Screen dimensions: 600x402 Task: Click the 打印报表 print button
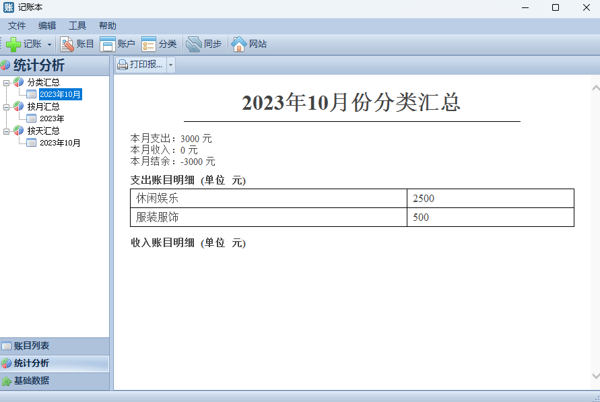pyautogui.click(x=140, y=65)
